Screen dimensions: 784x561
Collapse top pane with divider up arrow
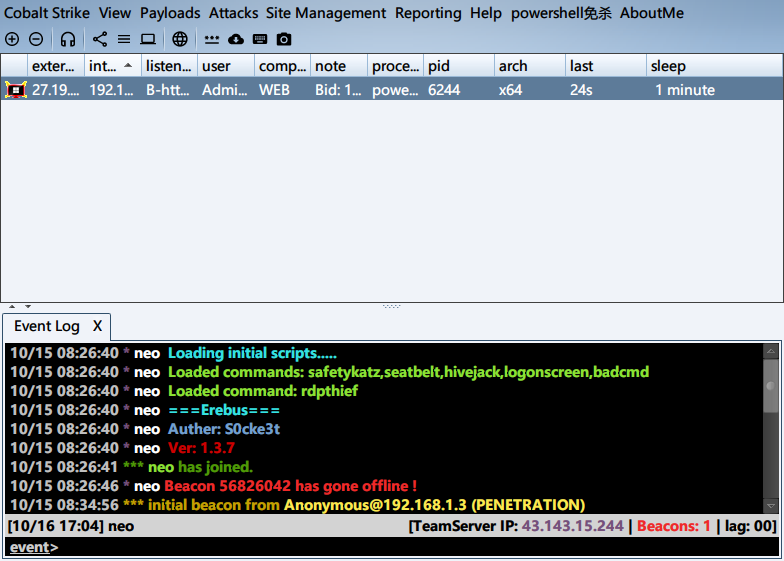pos(12,306)
